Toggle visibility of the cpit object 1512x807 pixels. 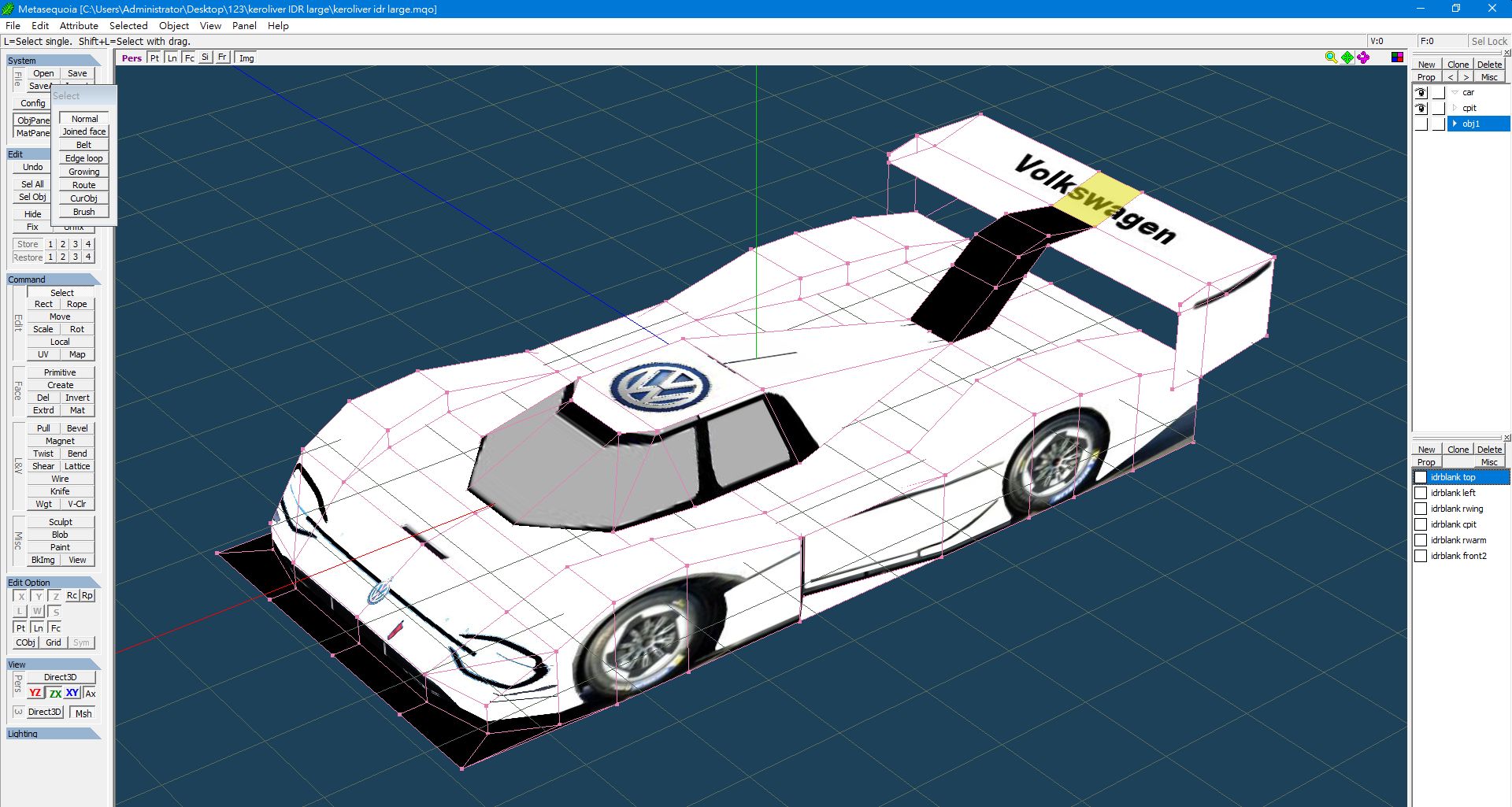pos(1421,108)
